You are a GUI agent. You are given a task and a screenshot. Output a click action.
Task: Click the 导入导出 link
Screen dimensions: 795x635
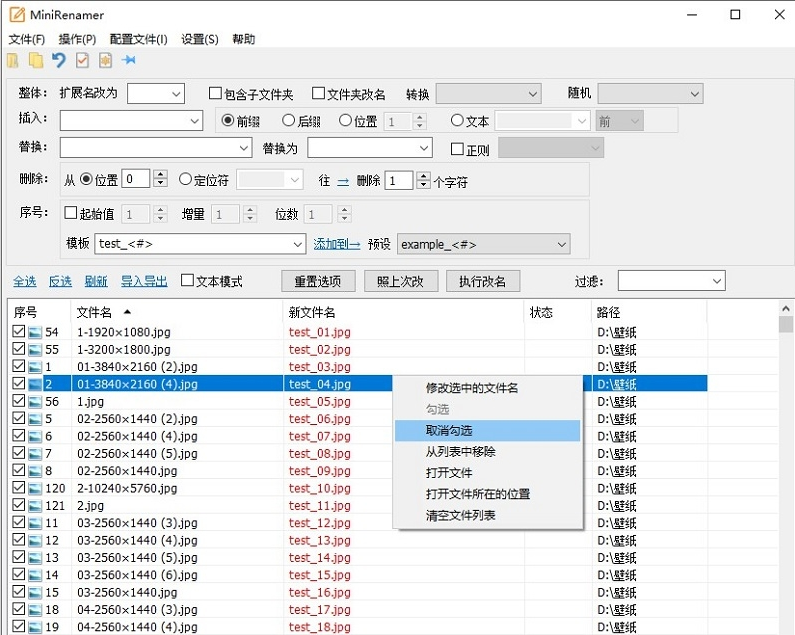tap(144, 281)
